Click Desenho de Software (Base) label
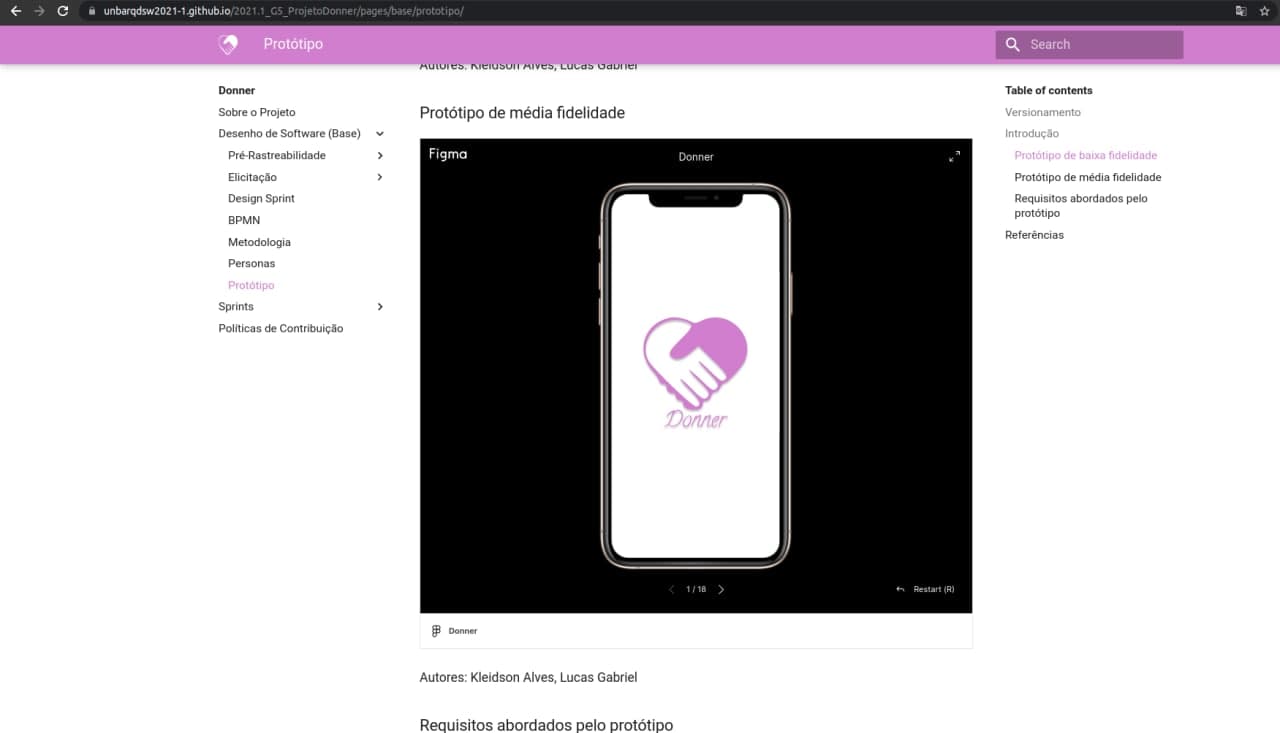The width and height of the screenshot is (1280, 733). (x=289, y=133)
